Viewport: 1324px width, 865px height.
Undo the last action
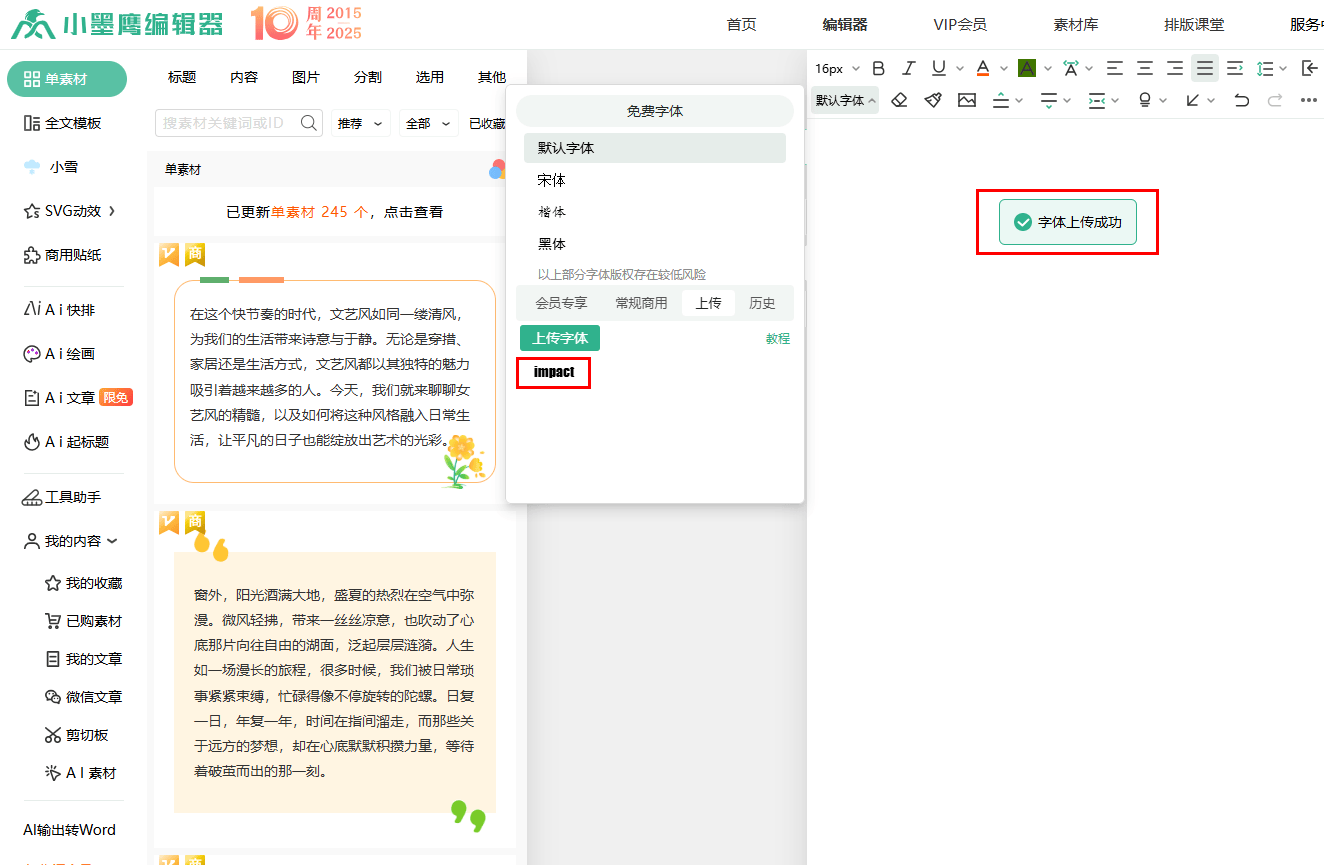pos(1241,100)
